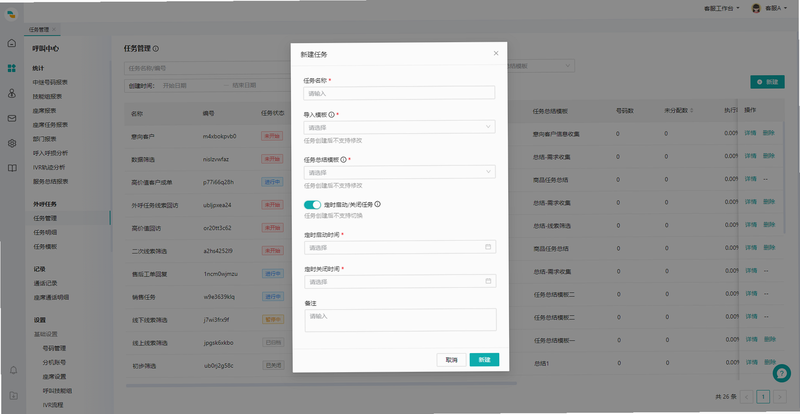Open the notification bell icon
Viewport: 800px width, 414px height.
pos(13,371)
